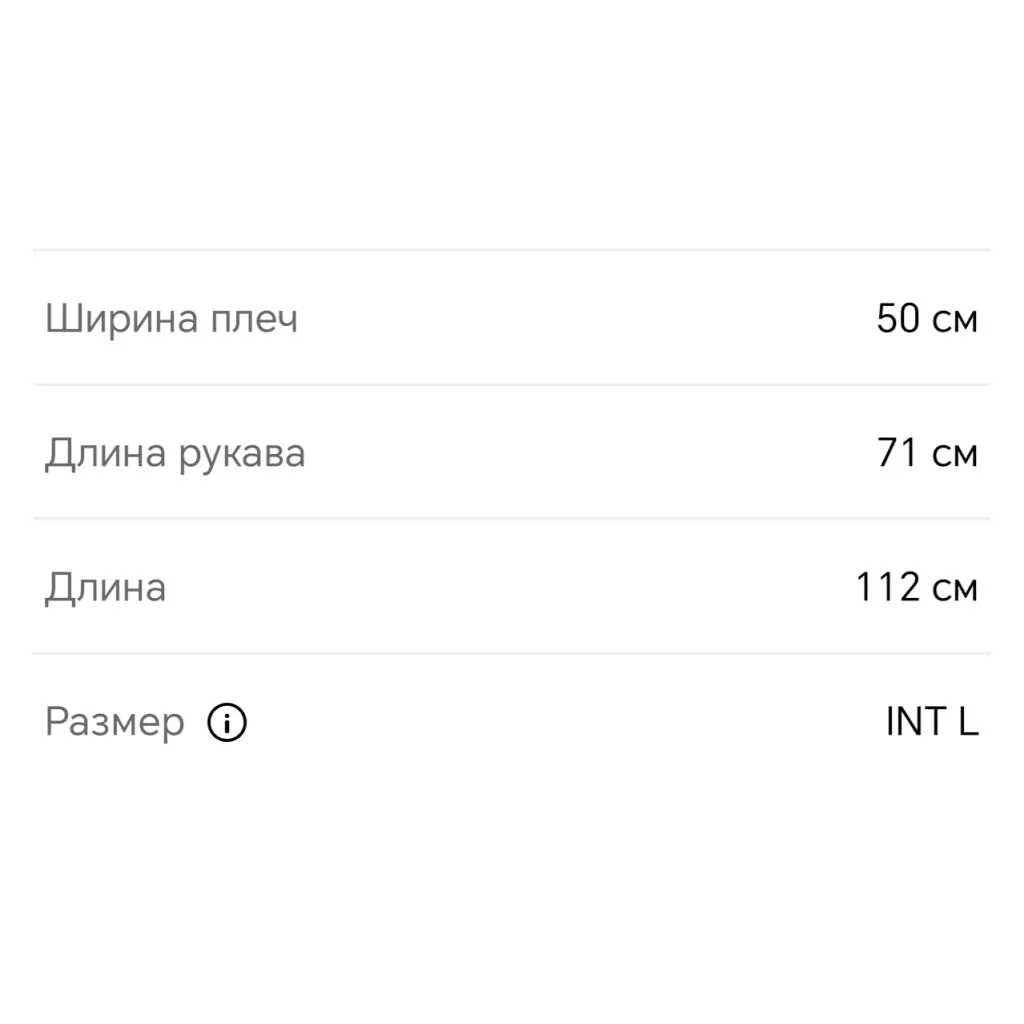
Task: Click the 'Размер' label text
Action: [x=115, y=722]
